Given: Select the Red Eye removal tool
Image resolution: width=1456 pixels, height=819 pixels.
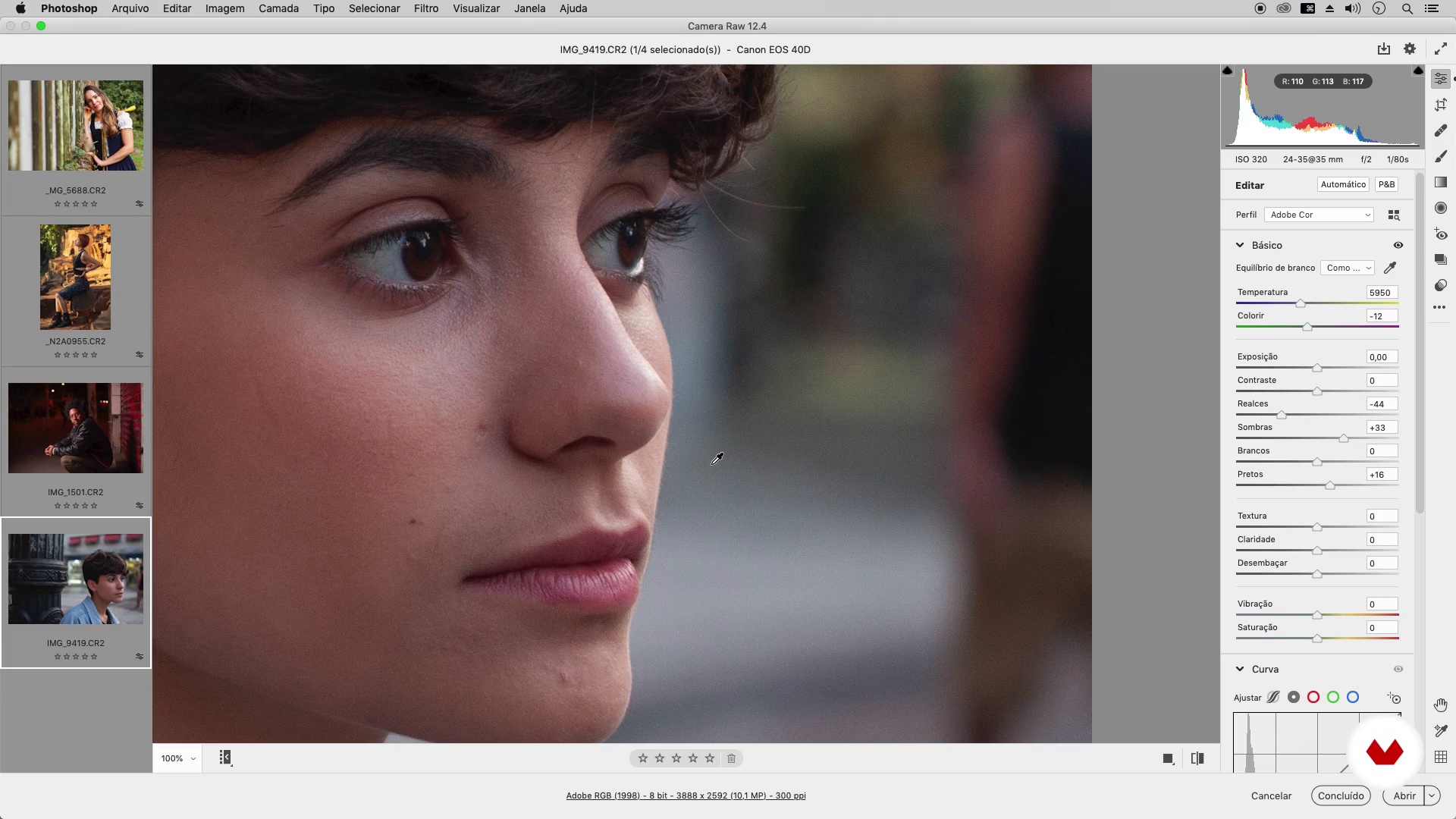Looking at the screenshot, I should coord(1441,234).
